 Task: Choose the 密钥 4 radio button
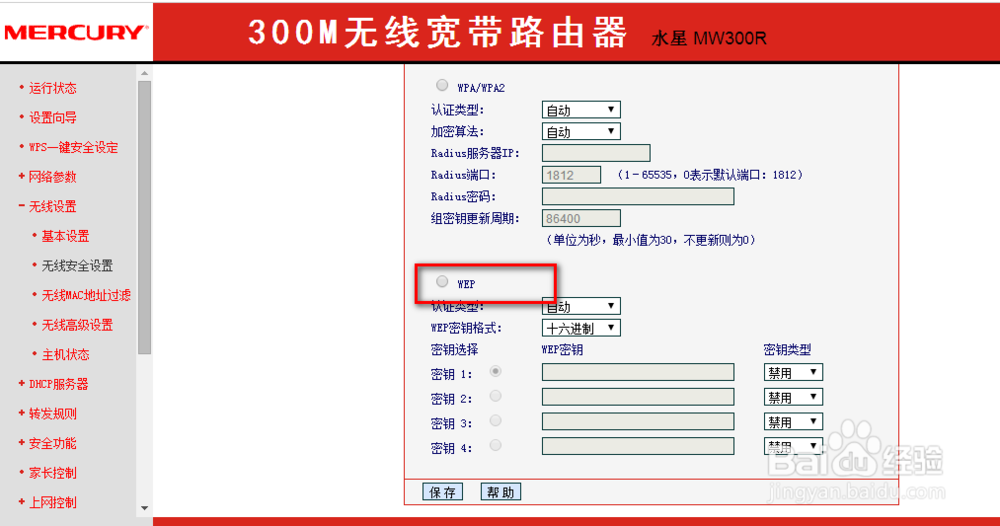coord(496,445)
